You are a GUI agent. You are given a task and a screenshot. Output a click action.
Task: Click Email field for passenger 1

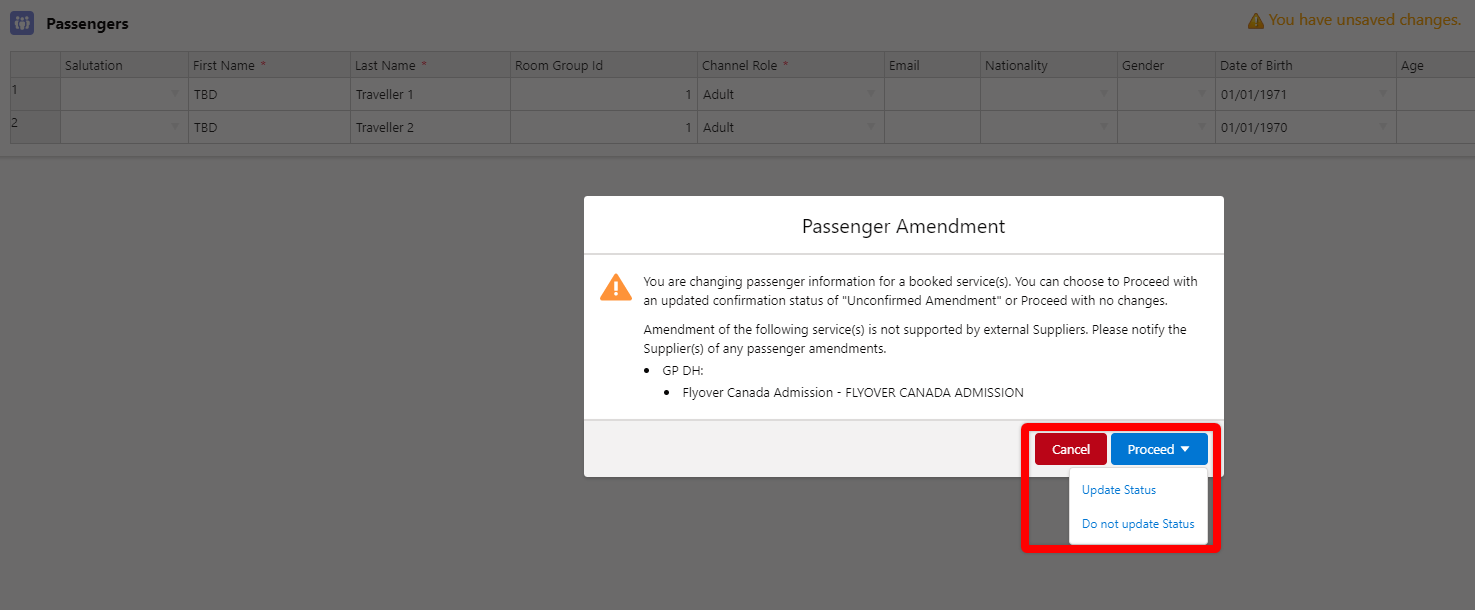click(932, 94)
